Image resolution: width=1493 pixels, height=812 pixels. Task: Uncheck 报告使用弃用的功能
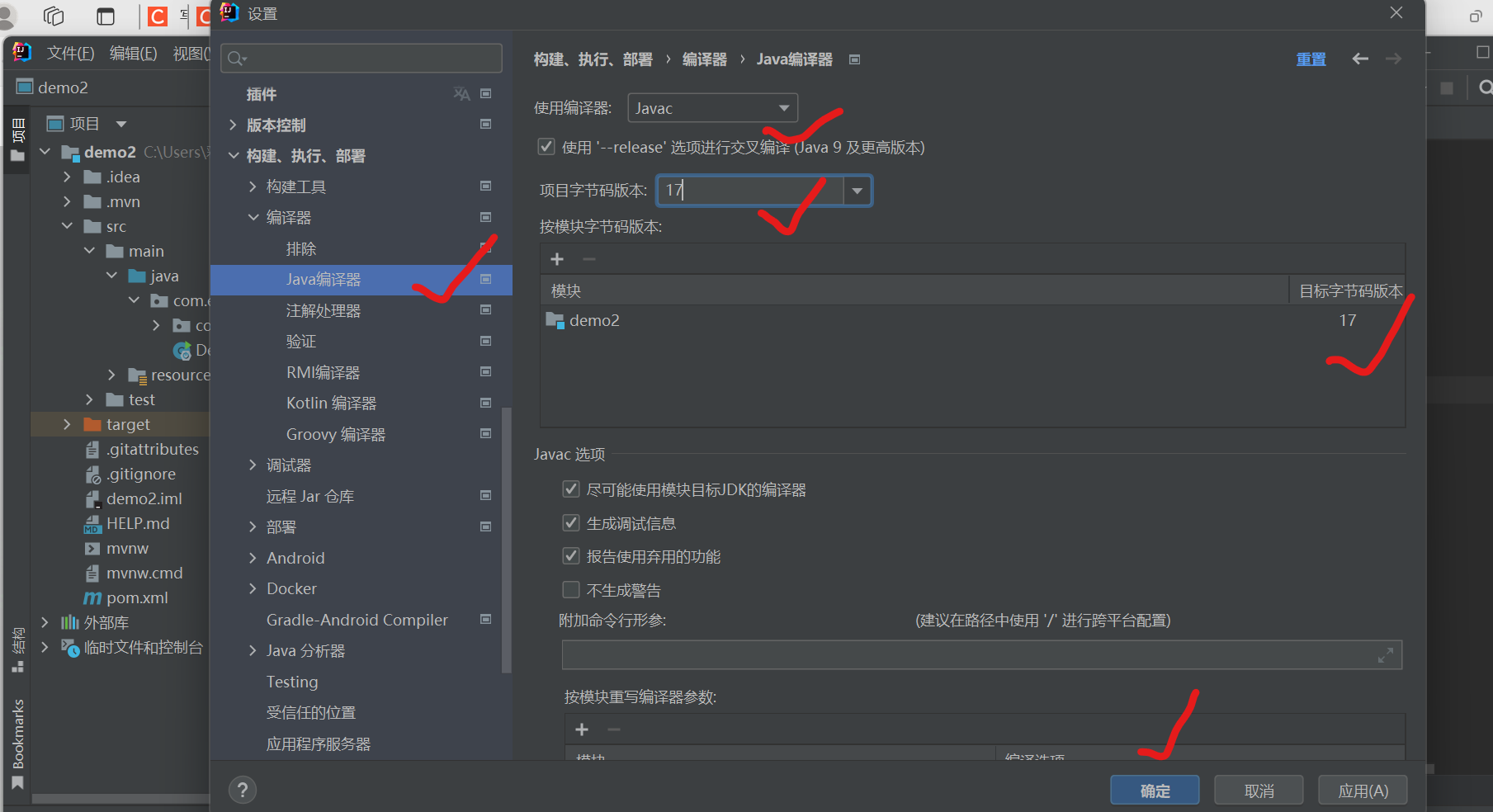[571, 556]
